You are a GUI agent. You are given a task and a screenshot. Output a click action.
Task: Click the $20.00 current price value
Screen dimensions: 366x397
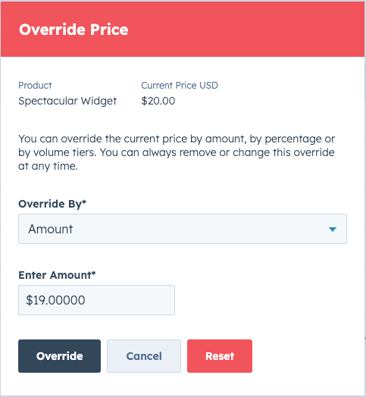(158, 101)
